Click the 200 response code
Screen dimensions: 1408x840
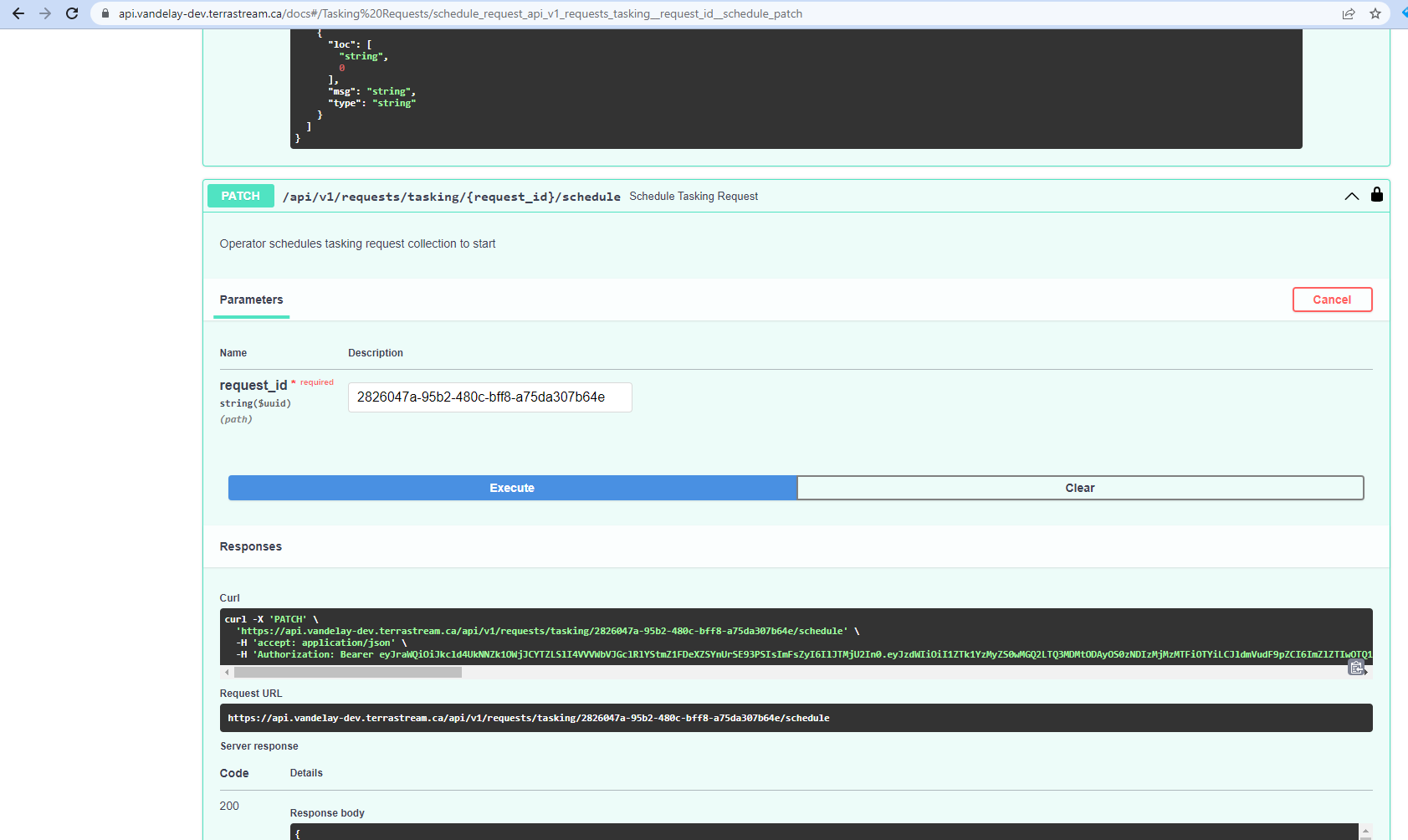pos(229,806)
